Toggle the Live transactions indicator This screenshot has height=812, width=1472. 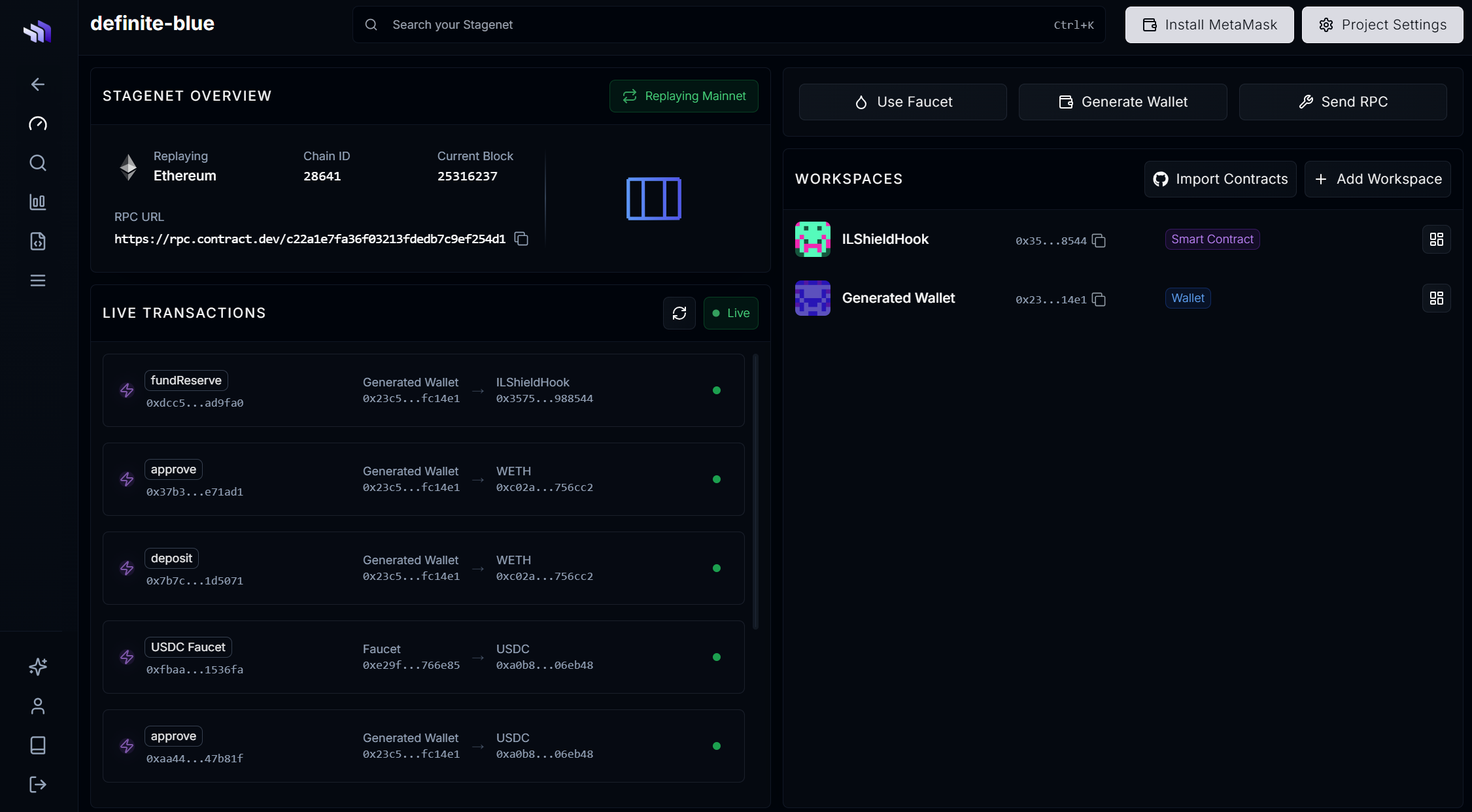pos(731,313)
